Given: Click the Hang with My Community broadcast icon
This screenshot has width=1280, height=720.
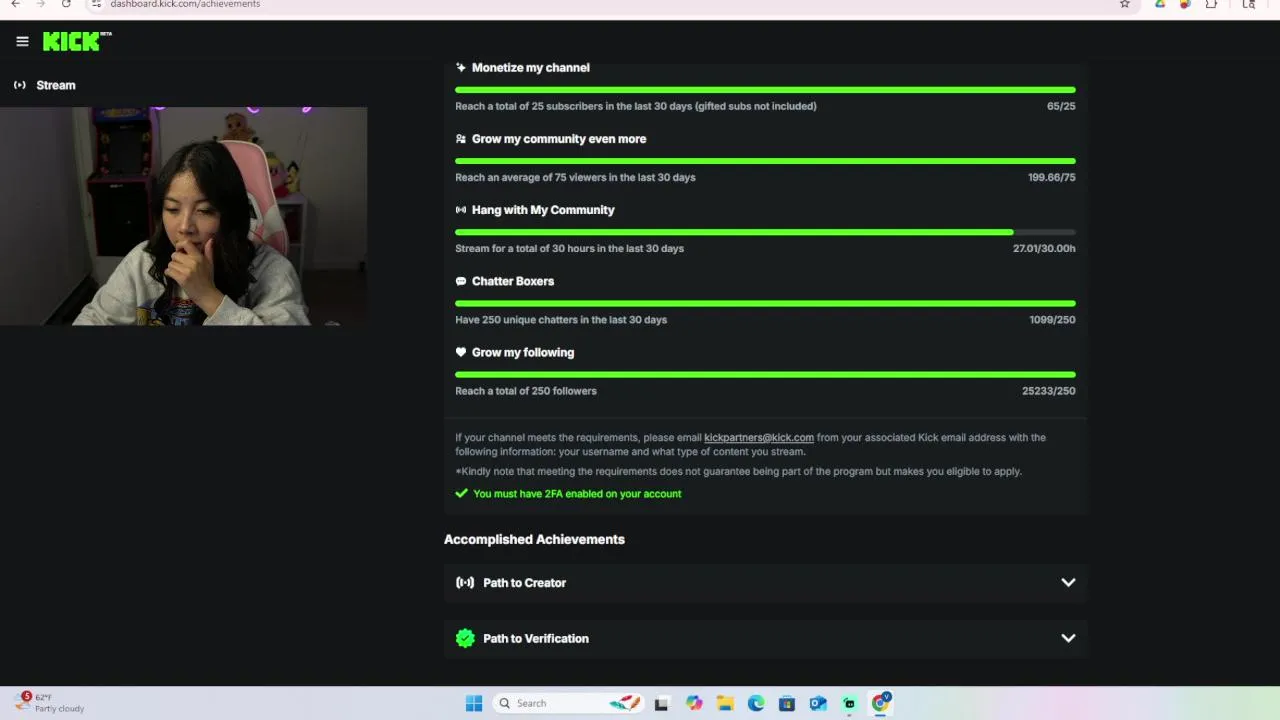Looking at the screenshot, I should [x=461, y=210].
